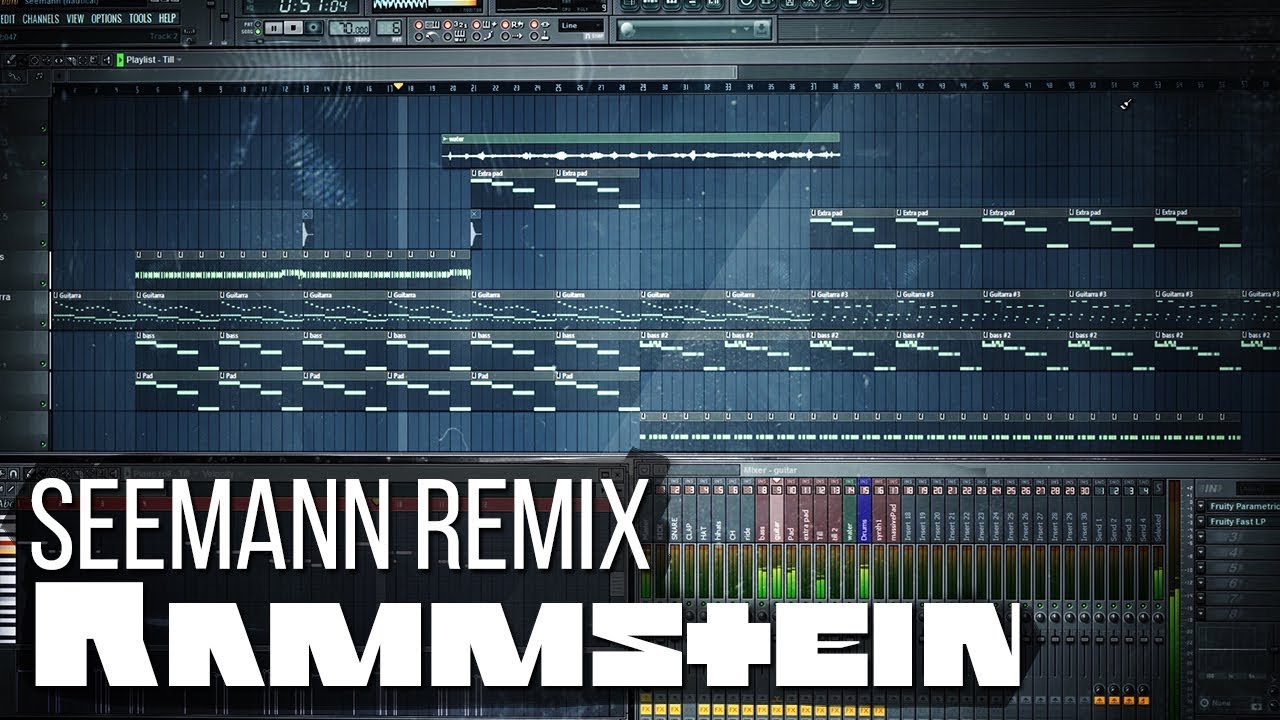
Task: Toggle the loop recording option
Action: [x=514, y=24]
